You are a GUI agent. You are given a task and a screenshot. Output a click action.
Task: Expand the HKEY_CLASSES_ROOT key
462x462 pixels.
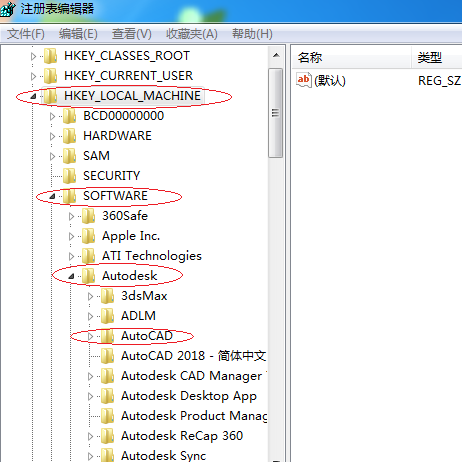pos(33,56)
